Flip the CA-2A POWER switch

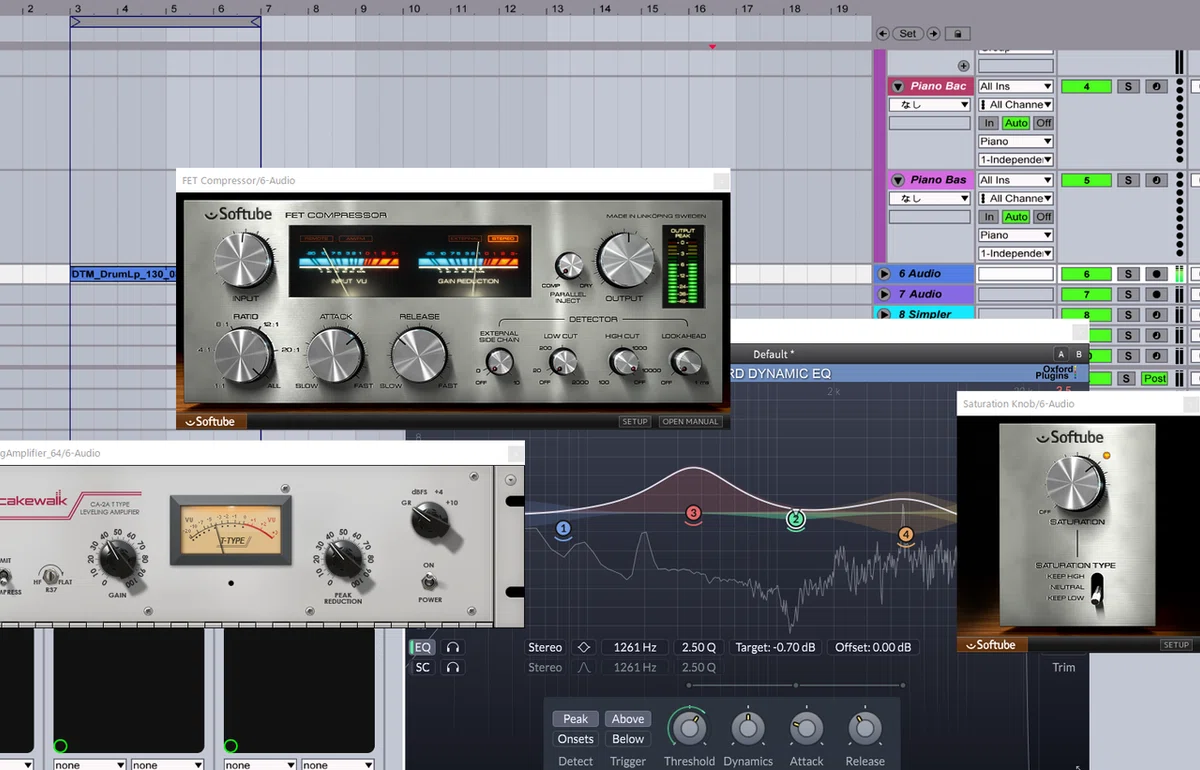(430, 583)
